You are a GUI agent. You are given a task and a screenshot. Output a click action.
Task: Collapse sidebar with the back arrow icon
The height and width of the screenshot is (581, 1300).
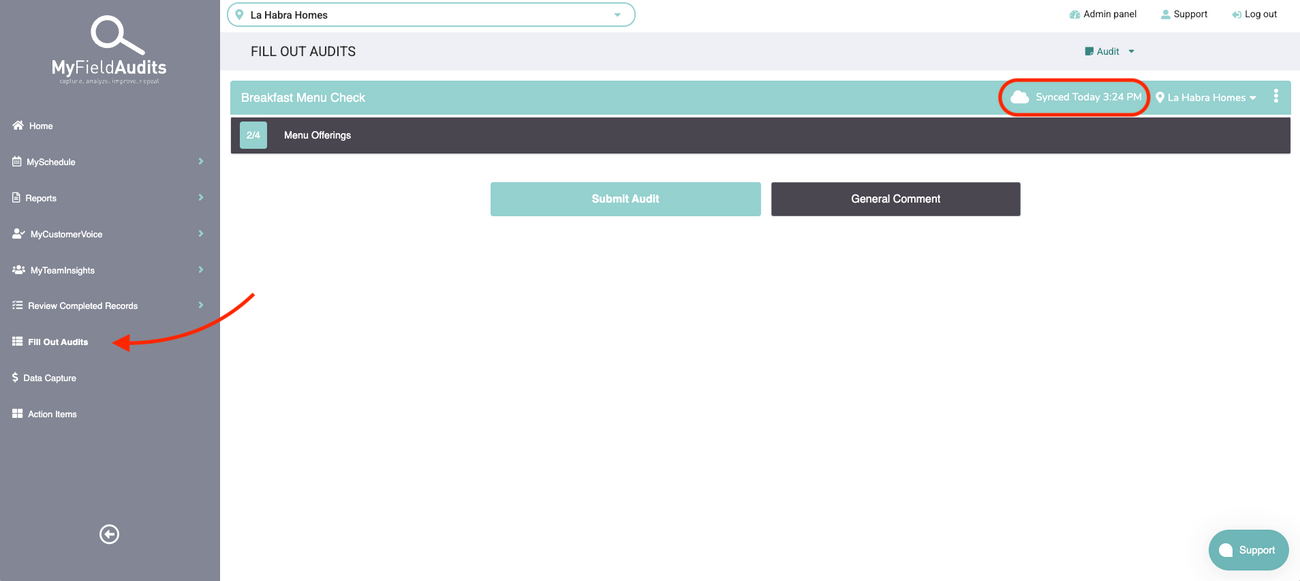tap(110, 535)
